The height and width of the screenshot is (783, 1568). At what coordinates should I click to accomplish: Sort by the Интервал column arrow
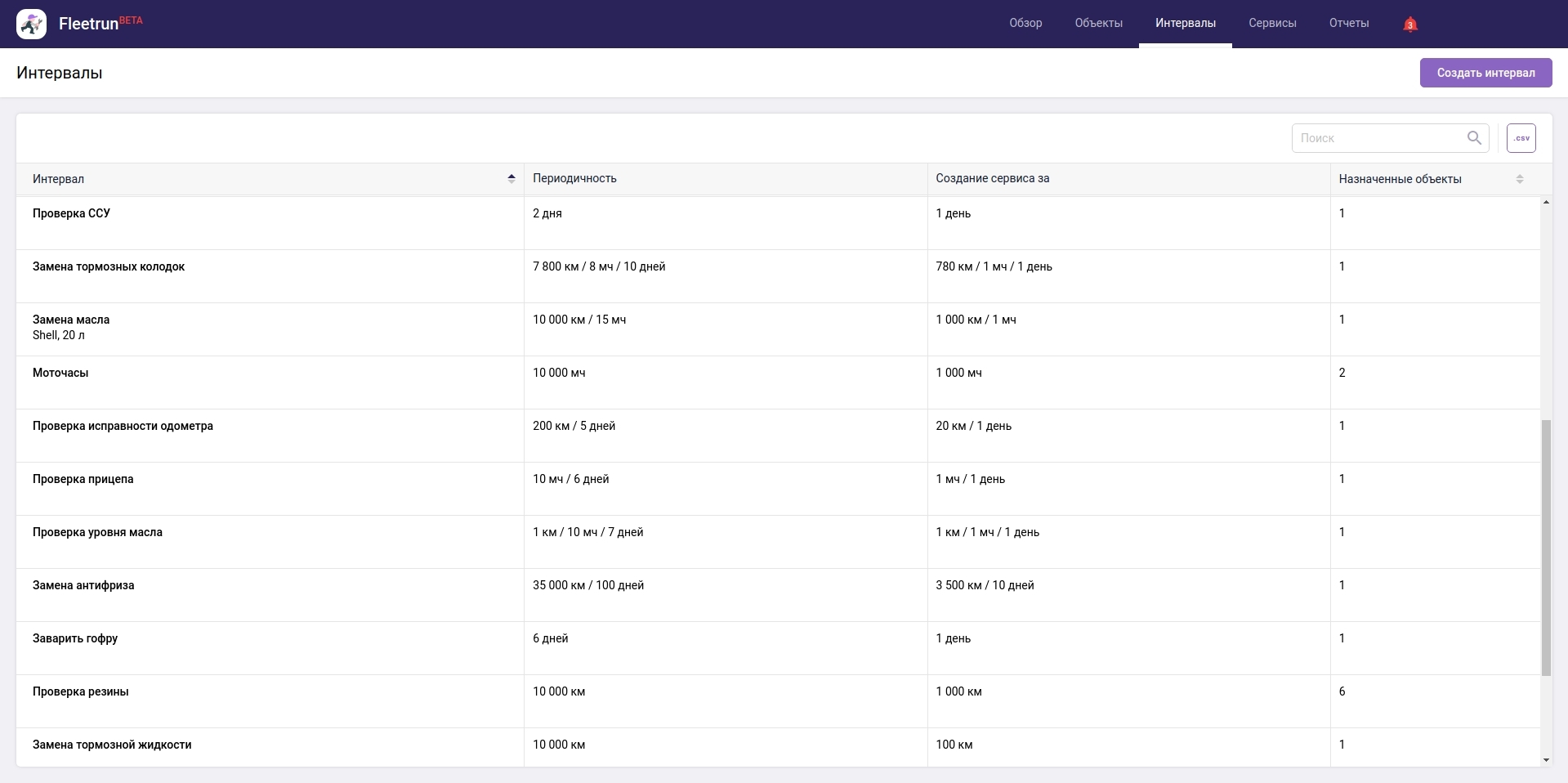point(511,179)
